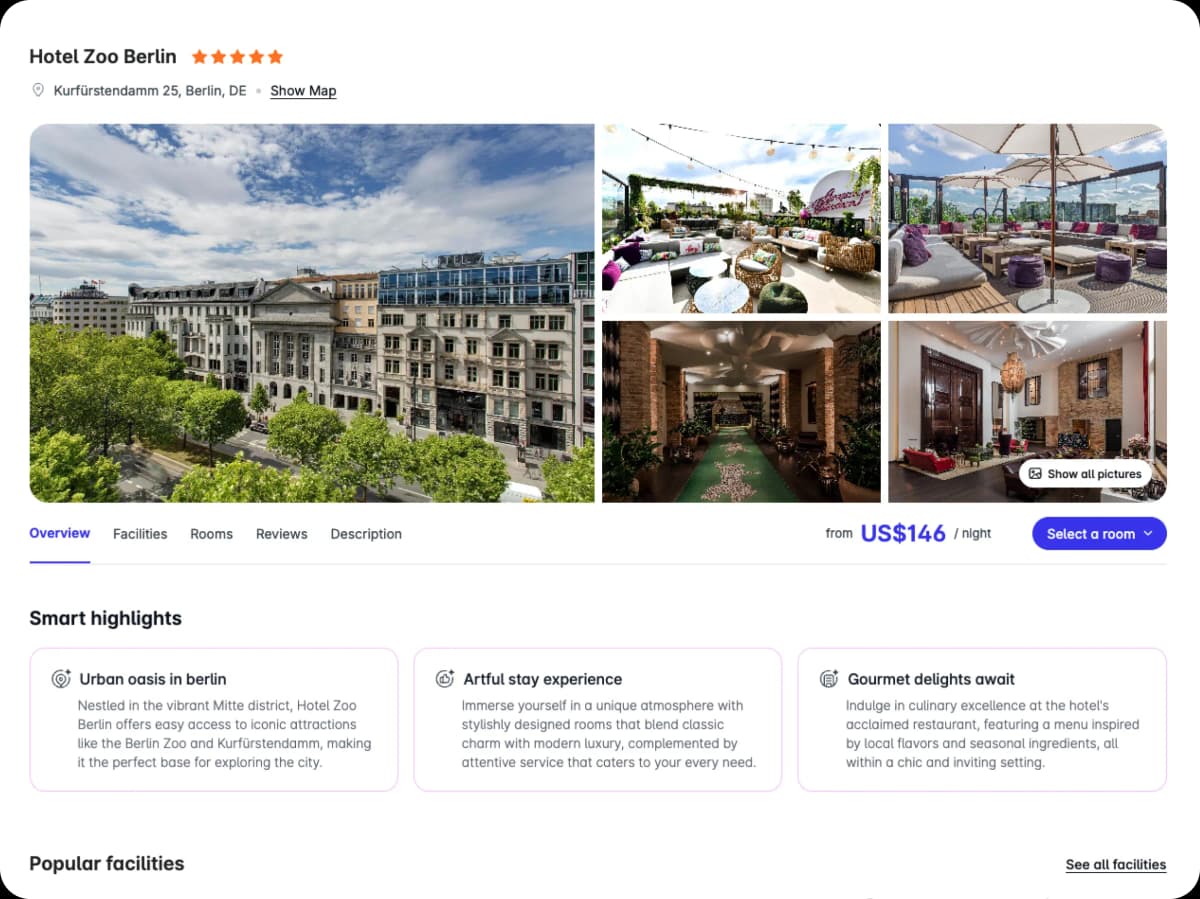Click See all facilities link
1200x899 pixels.
point(1116,865)
